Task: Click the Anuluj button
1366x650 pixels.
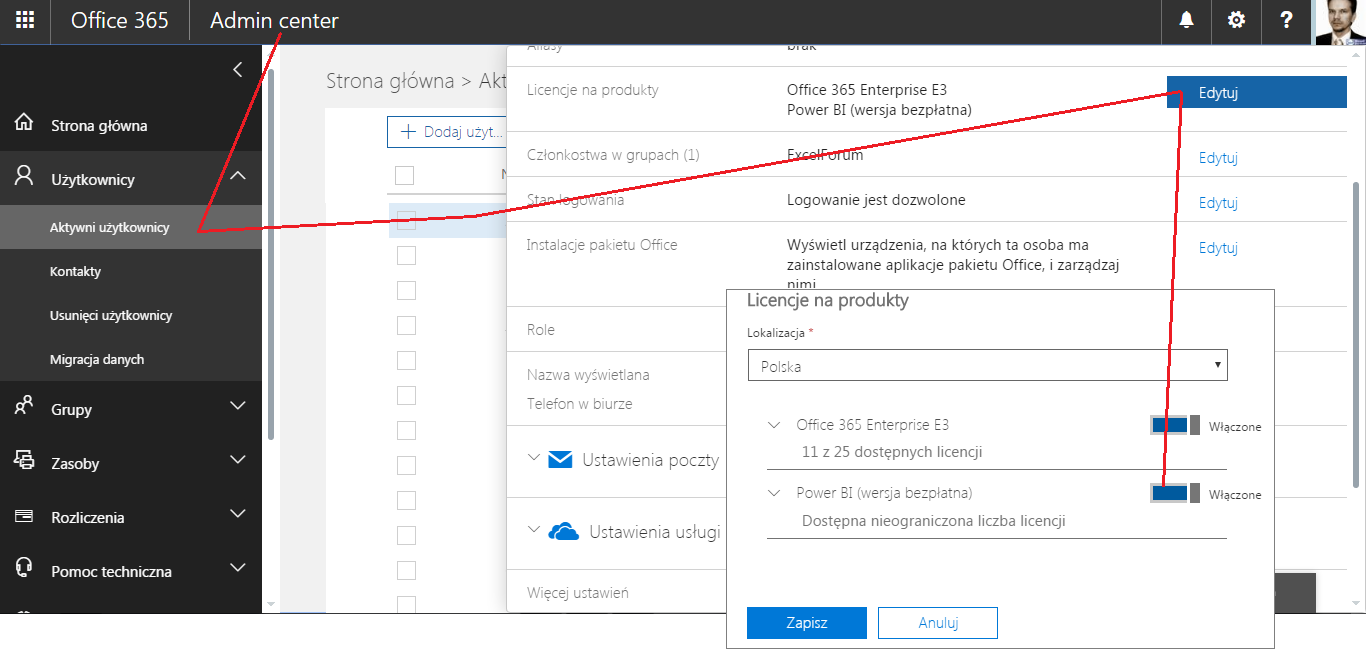Action: tap(938, 622)
